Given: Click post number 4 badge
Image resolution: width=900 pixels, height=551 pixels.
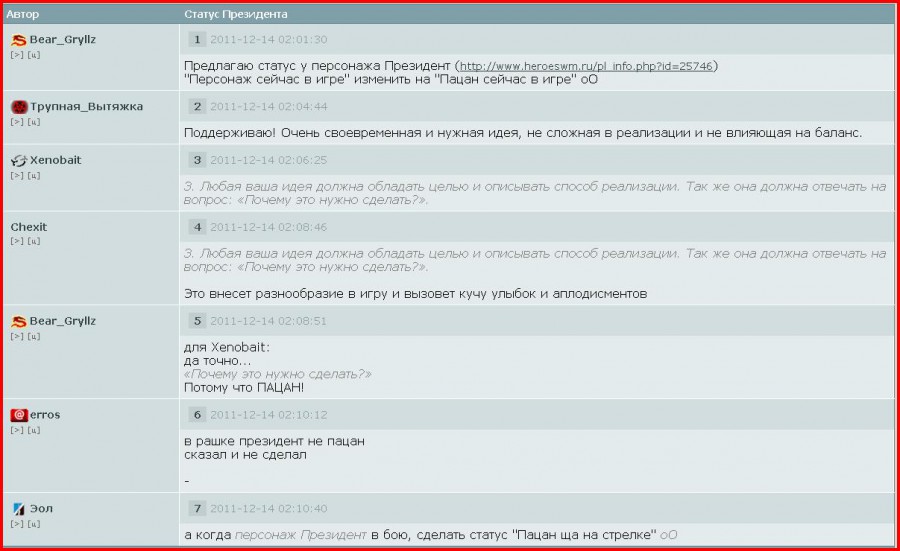Looking at the screenshot, I should pyautogui.click(x=197, y=227).
